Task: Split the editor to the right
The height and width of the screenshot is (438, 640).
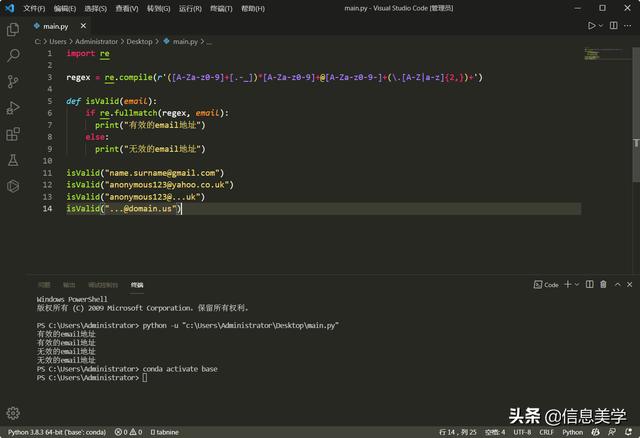Action: pyautogui.click(x=613, y=26)
